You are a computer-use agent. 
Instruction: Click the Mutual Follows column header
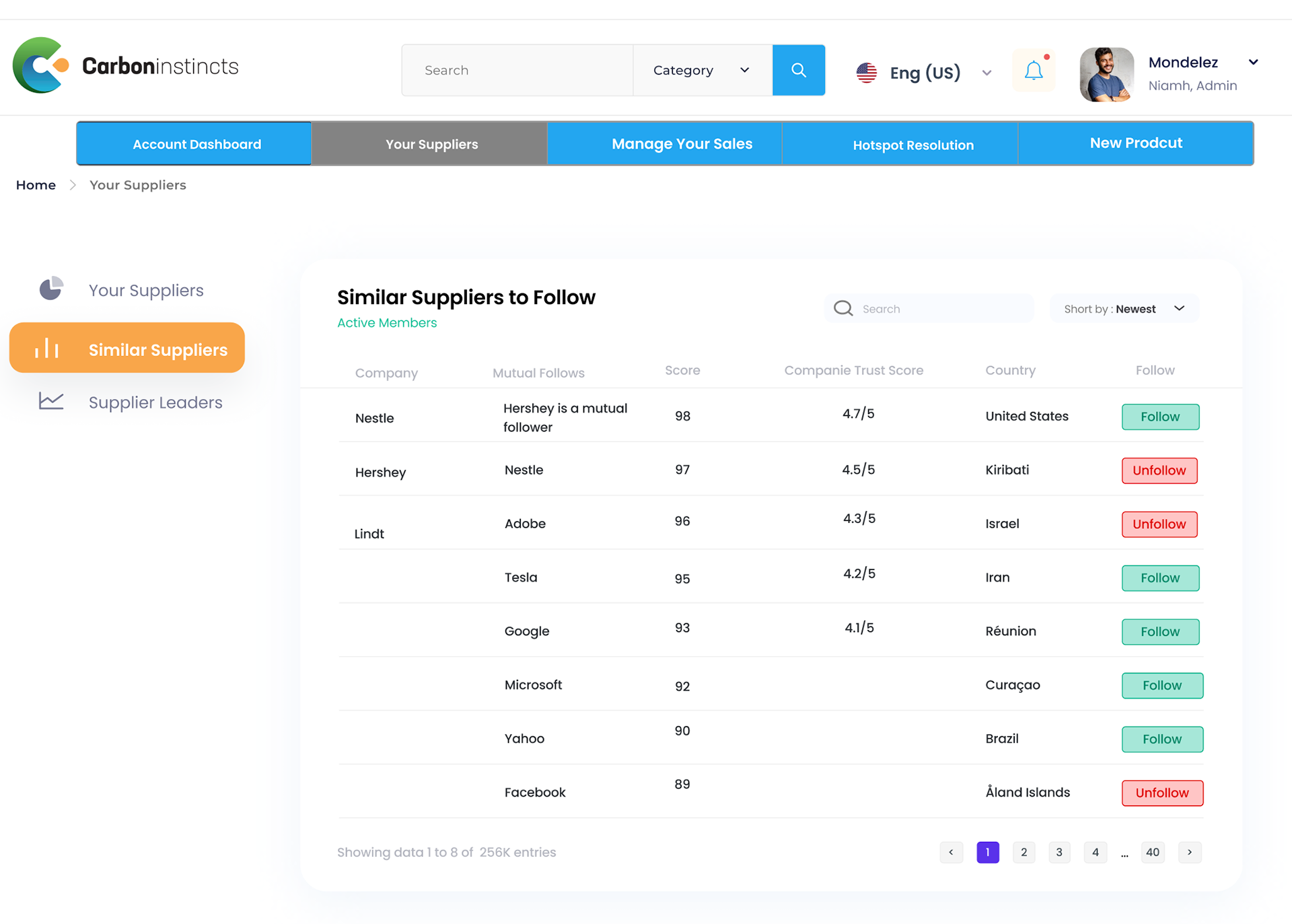coord(538,373)
